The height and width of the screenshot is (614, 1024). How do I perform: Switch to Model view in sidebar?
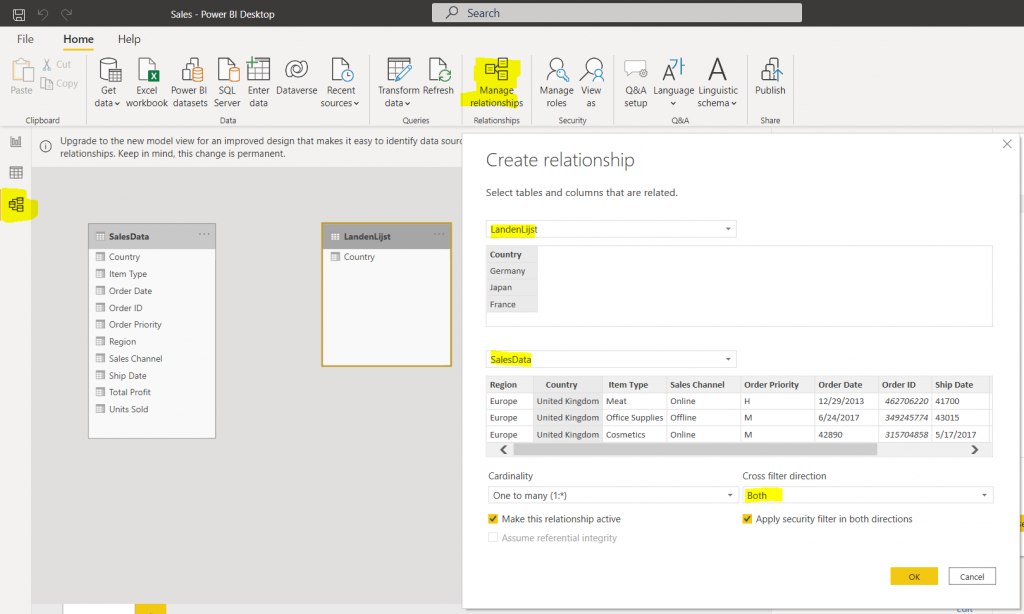click(x=16, y=204)
